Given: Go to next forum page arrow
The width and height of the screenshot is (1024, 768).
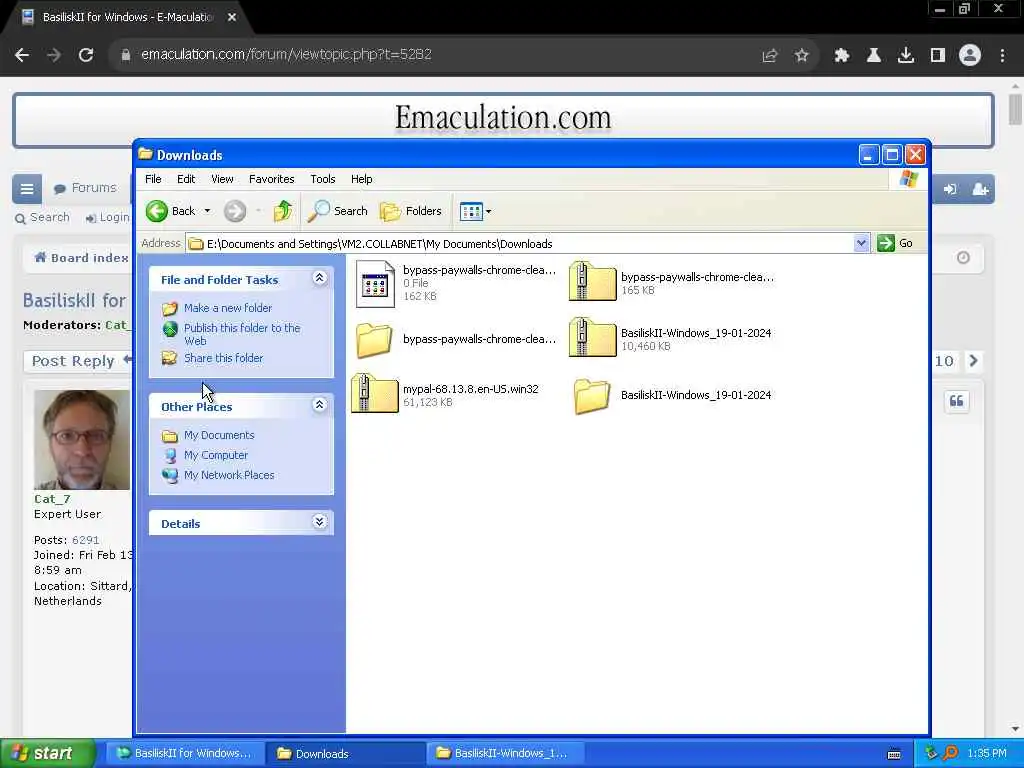Looking at the screenshot, I should point(973,360).
